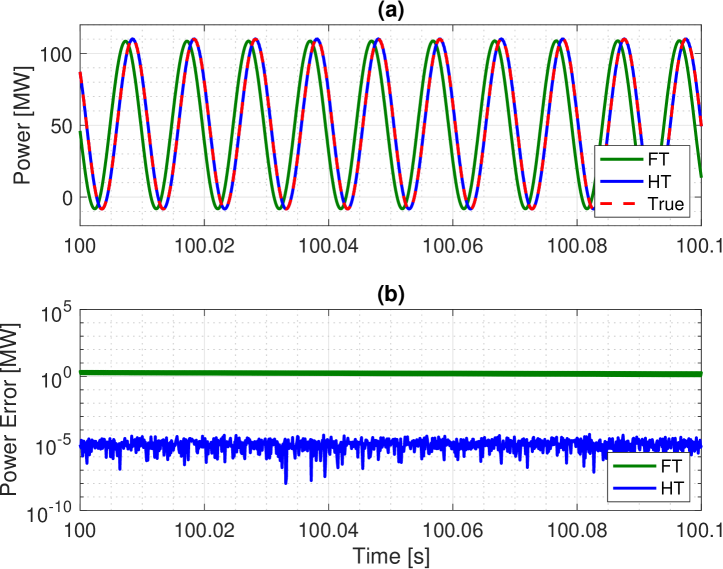Viewport: 723px width, 569px height.
Task: Select the flat green FT error line in plot (b)
Action: point(391,373)
